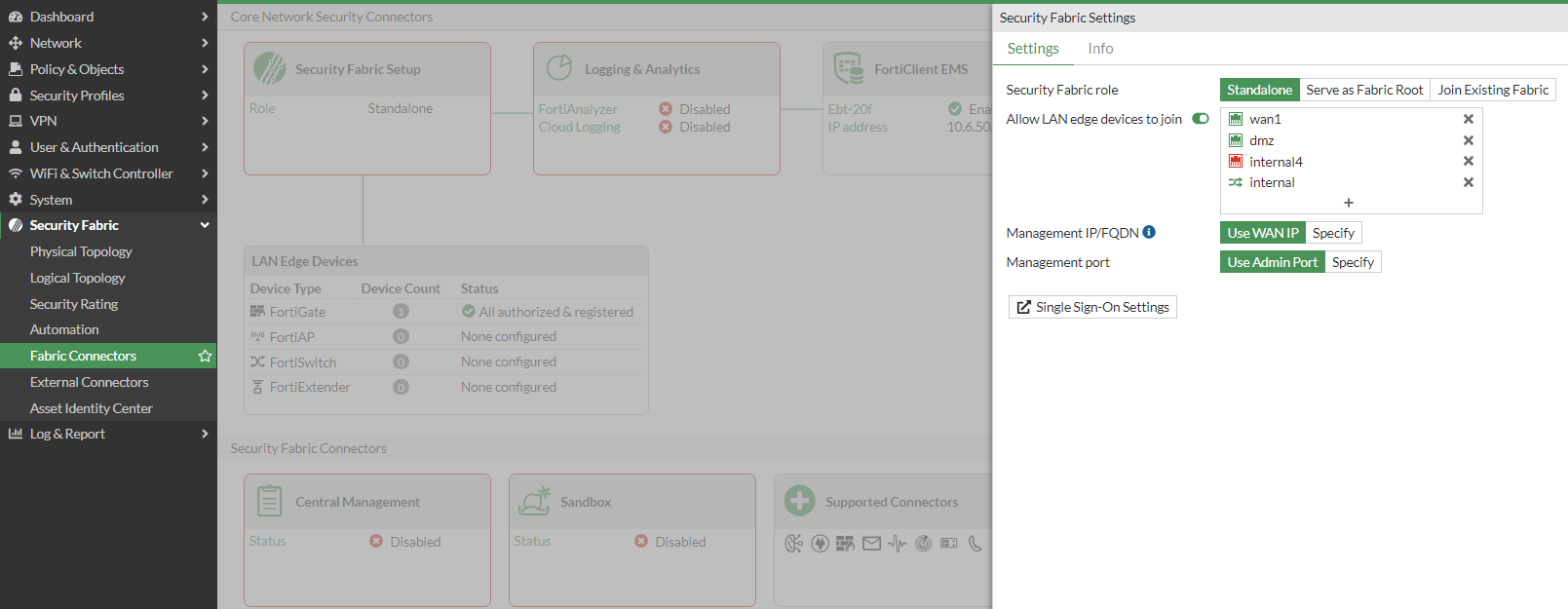1568x609 pixels.
Task: Click the FortiClient EMS card icon
Action: point(849,68)
